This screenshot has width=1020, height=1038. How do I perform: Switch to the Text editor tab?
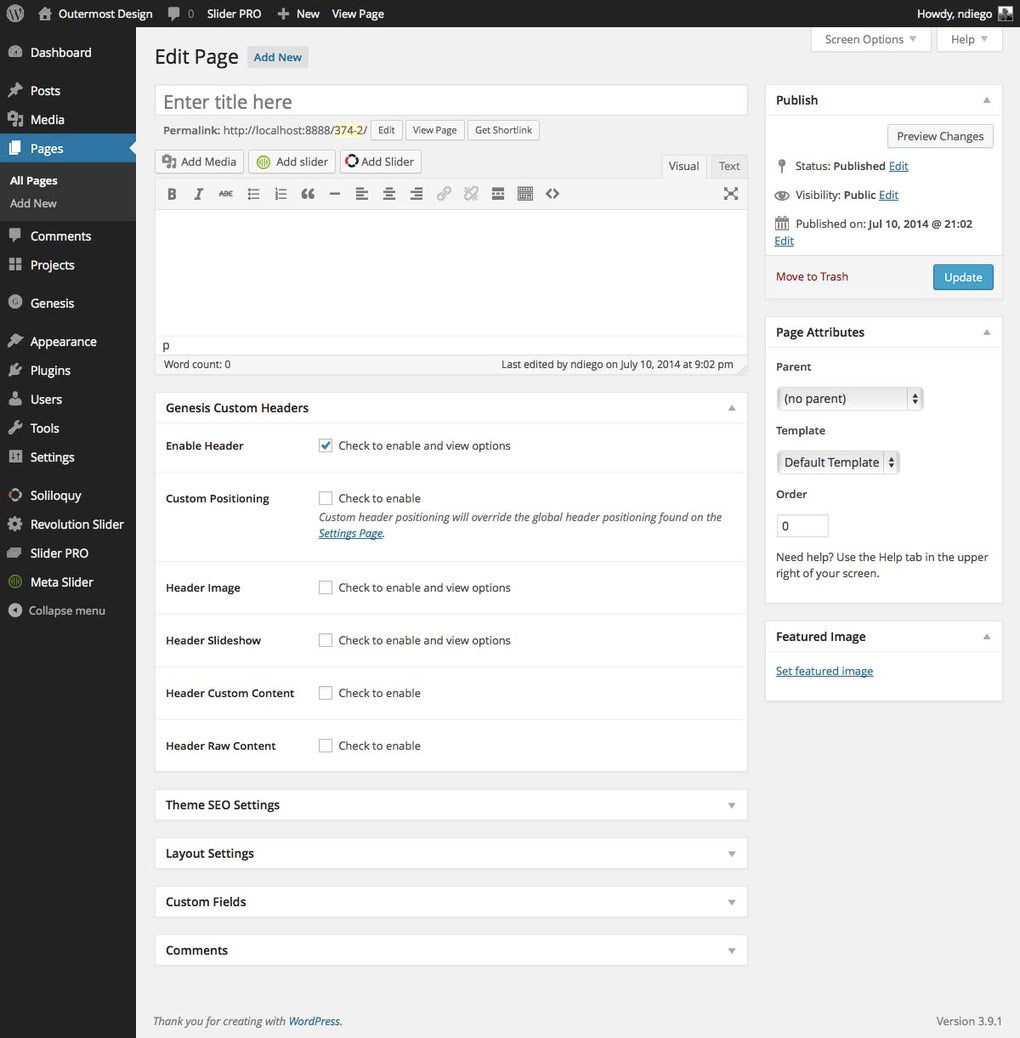[x=729, y=166]
